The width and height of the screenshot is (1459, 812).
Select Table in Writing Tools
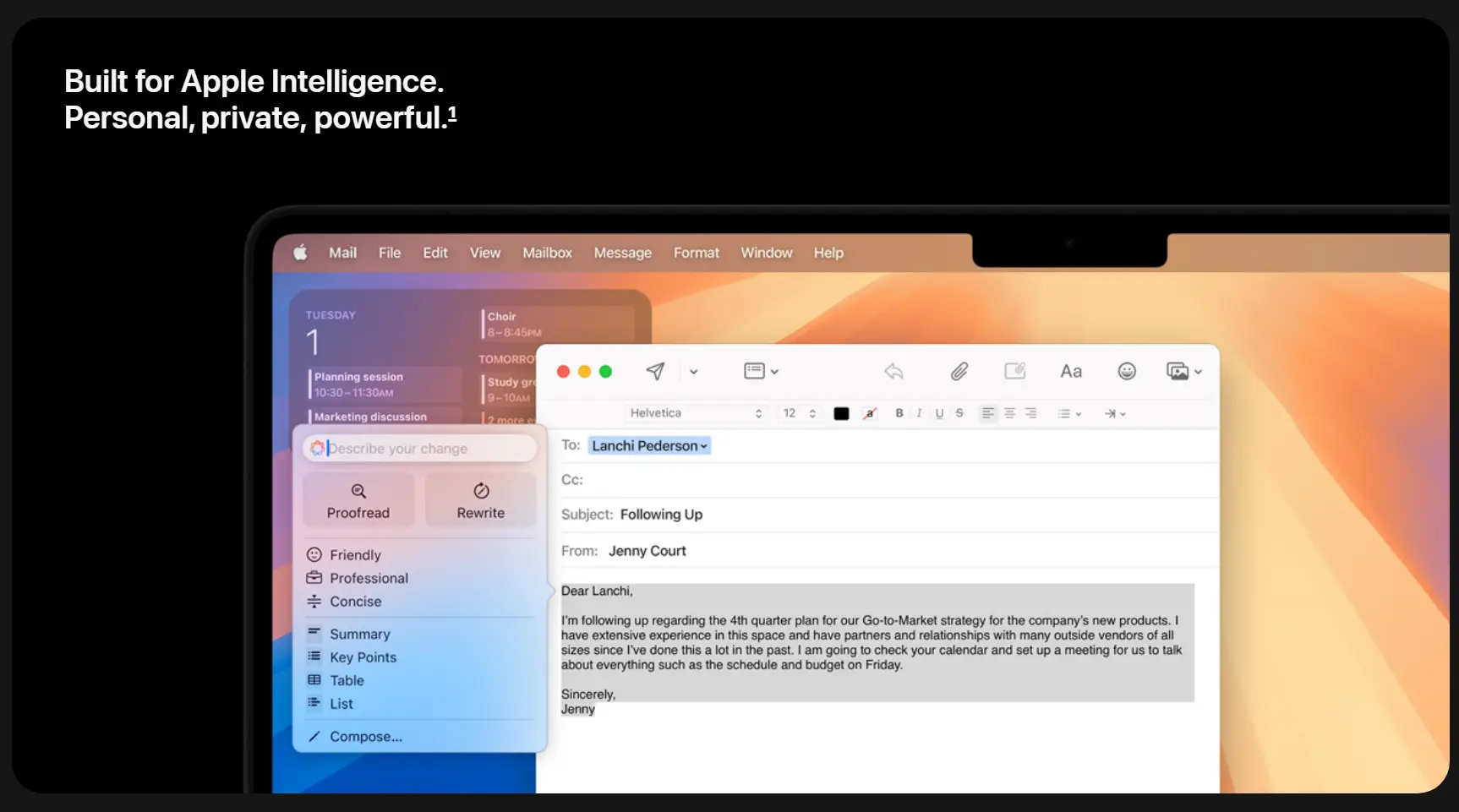point(336,680)
